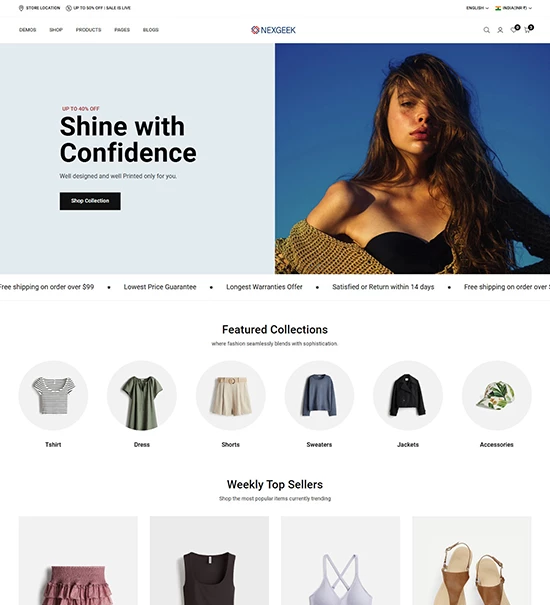Open the search magnifier icon
This screenshot has width=550, height=605.
(486, 30)
